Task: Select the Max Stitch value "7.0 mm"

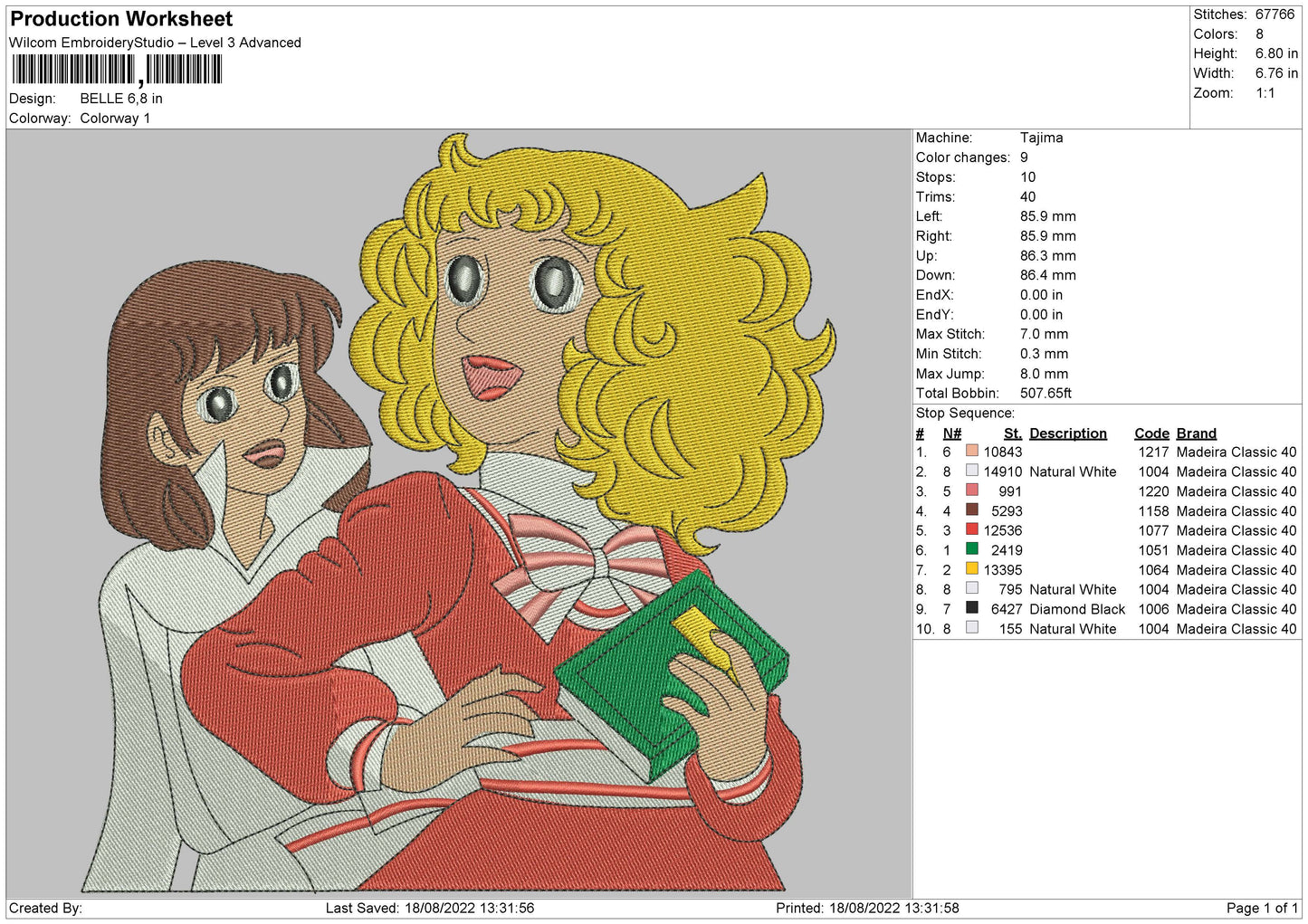Action: (x=1044, y=334)
